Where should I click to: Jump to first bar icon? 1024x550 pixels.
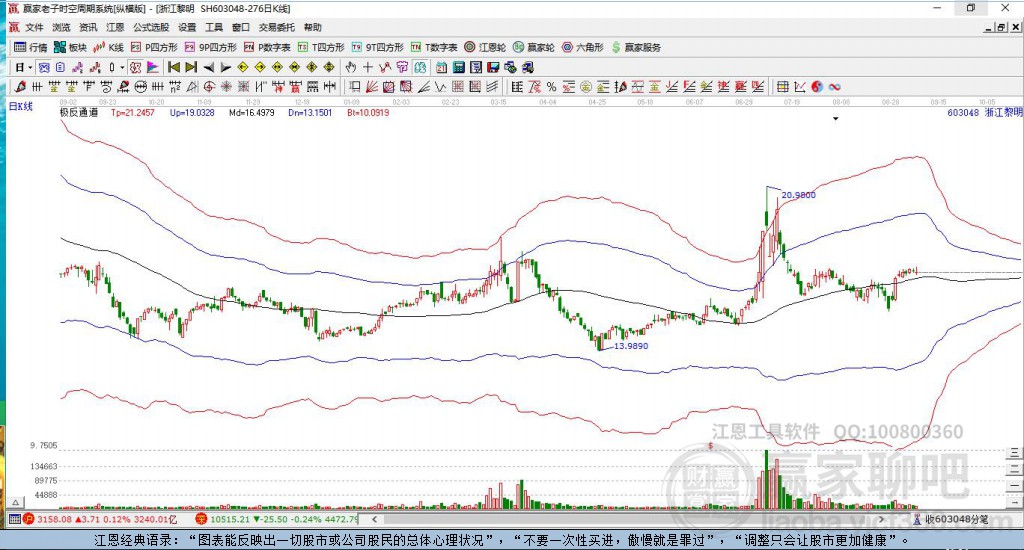174,67
